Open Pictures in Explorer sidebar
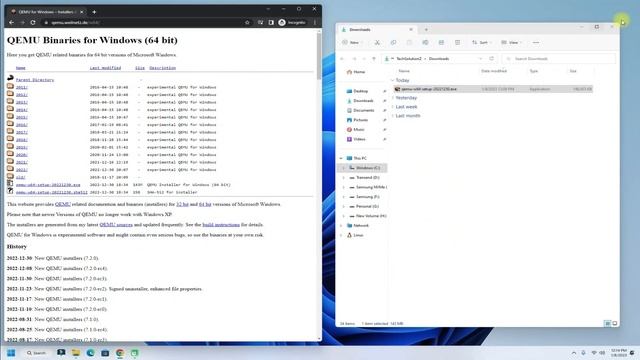This screenshot has height=360, width=640. pos(358,120)
